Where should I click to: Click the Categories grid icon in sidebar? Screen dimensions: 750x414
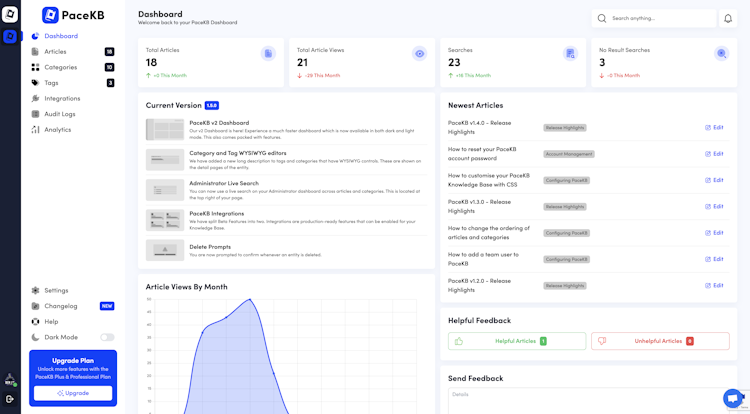click(x=35, y=67)
